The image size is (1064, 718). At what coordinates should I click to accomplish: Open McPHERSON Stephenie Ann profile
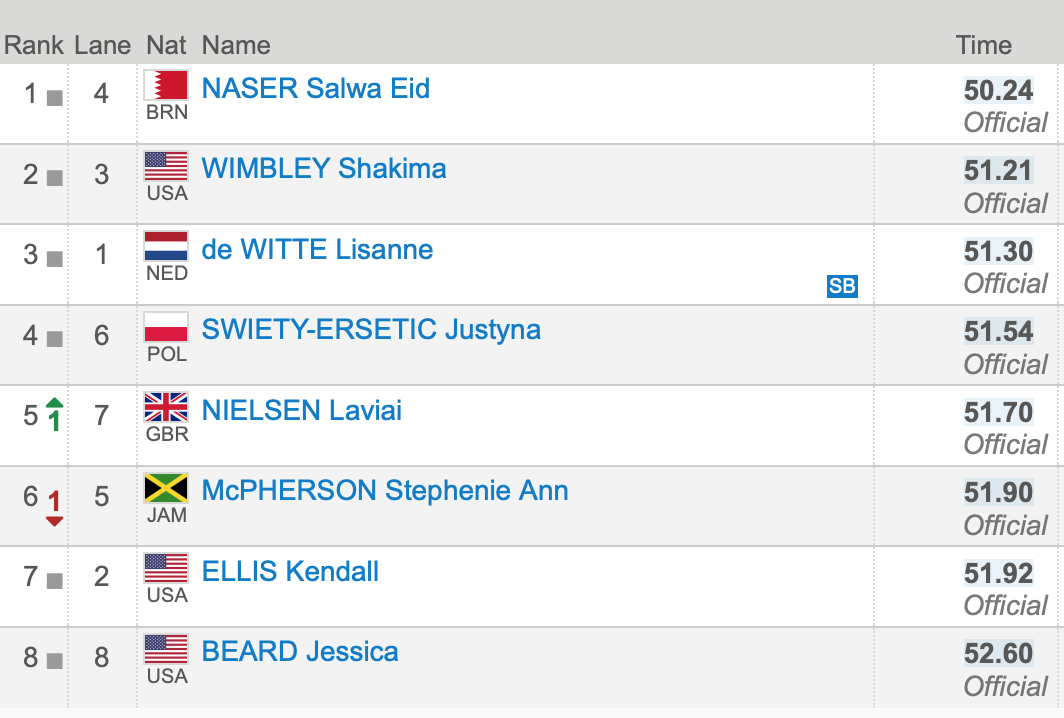(x=384, y=491)
